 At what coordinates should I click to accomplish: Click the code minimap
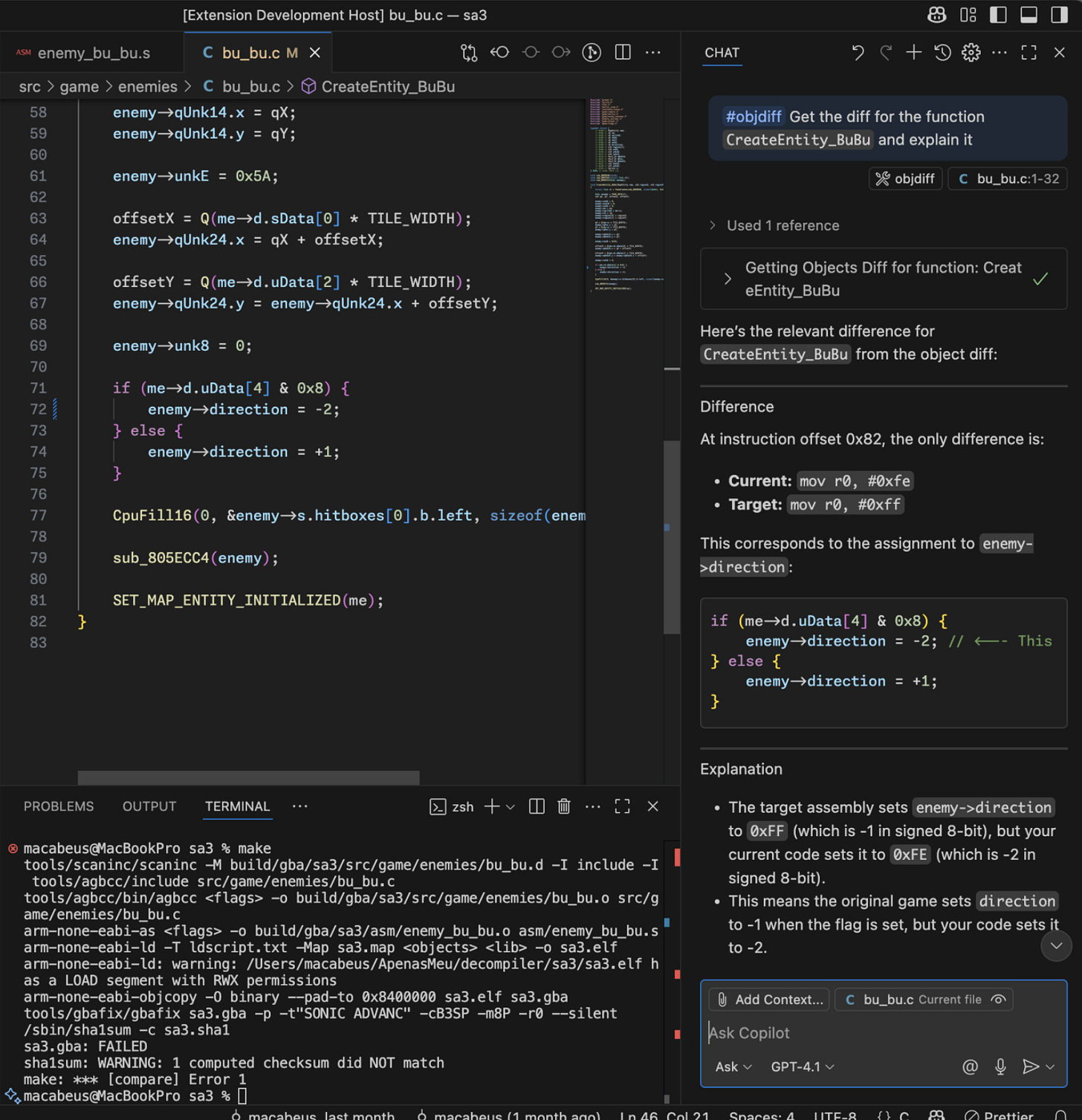[624, 195]
